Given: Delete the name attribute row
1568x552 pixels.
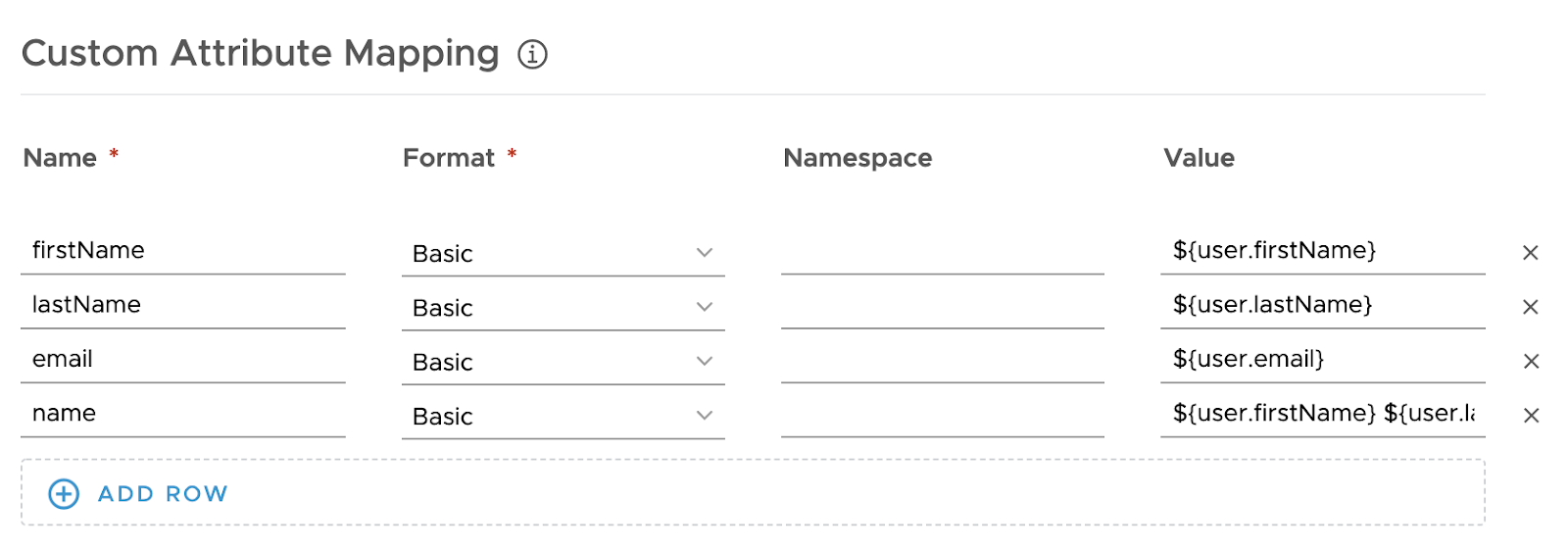Looking at the screenshot, I should pos(1530,416).
